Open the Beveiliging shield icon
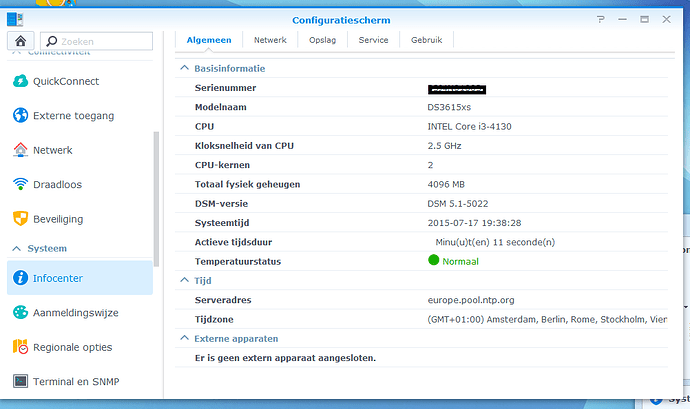Viewport: 690px width, 409px height. [20, 218]
